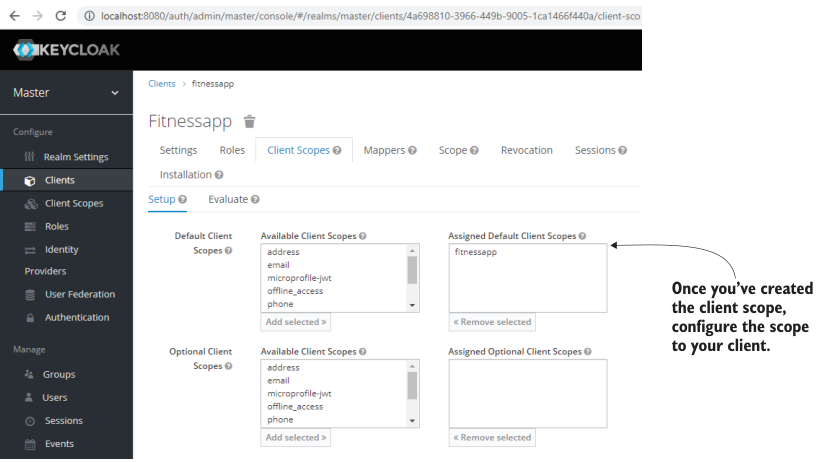The width and height of the screenshot is (824, 462).
Task: Click the Sessions clock icon
Action: click(x=30, y=421)
